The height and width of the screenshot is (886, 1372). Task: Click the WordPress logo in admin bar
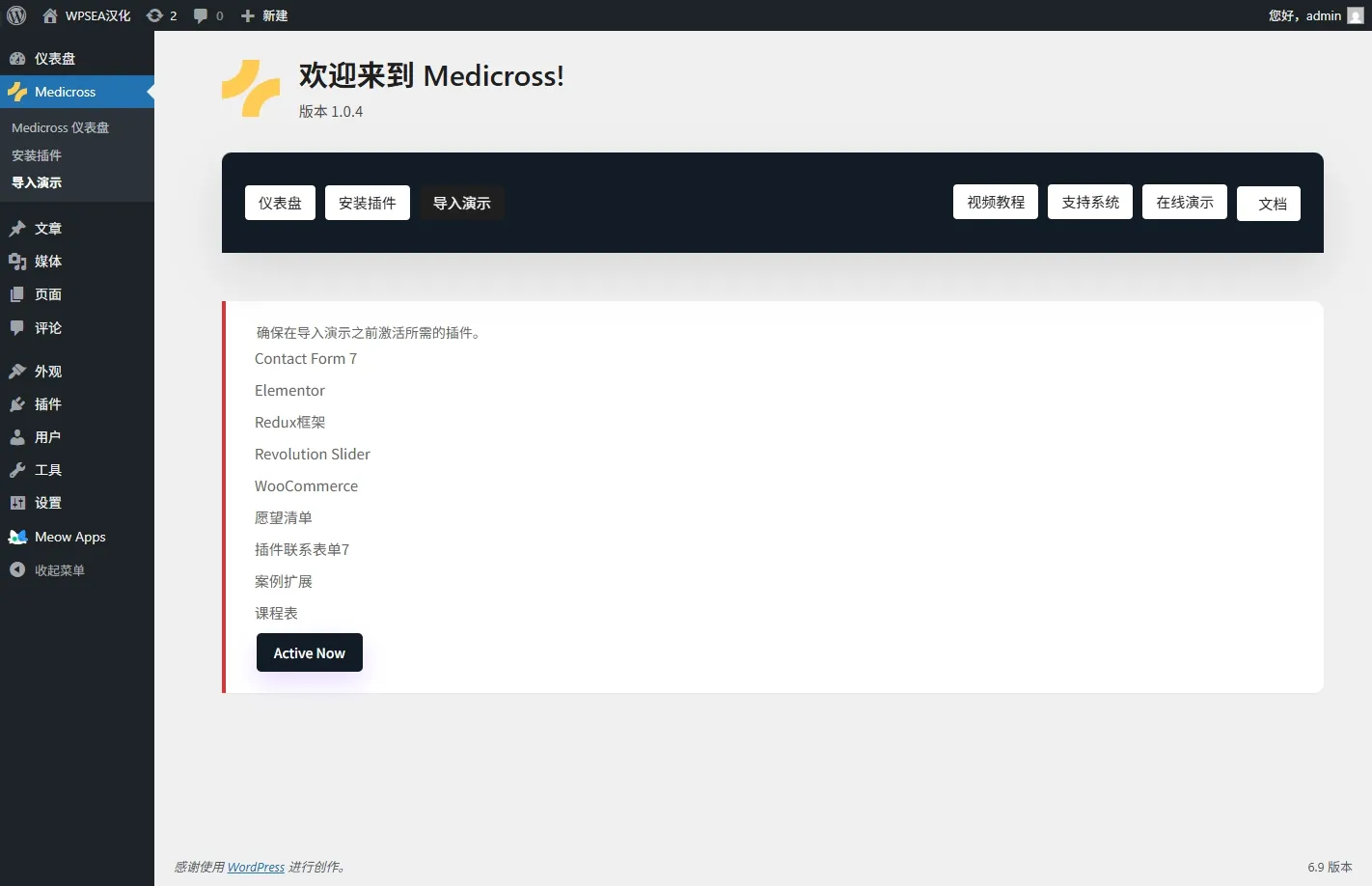16,15
